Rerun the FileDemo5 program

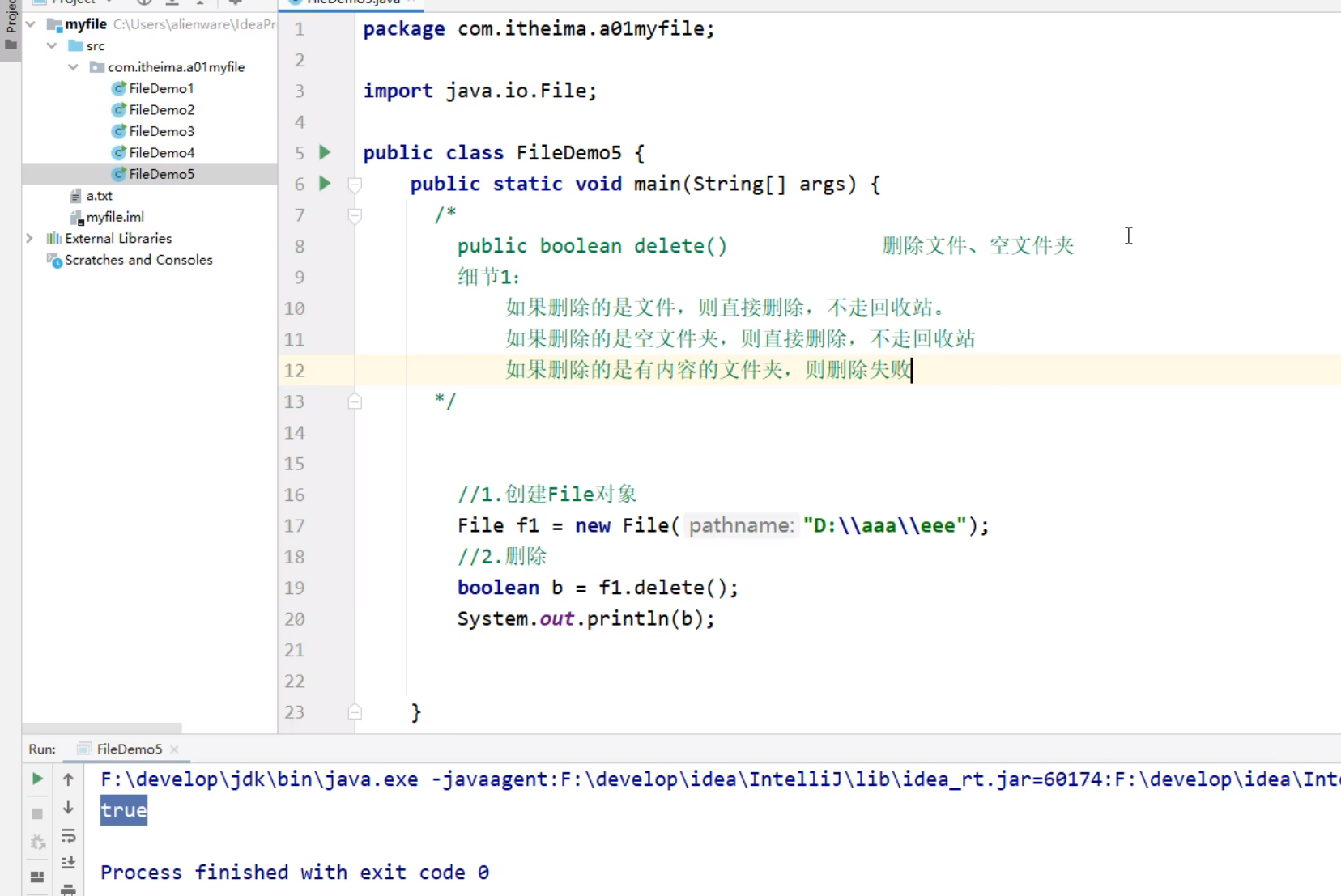point(36,779)
